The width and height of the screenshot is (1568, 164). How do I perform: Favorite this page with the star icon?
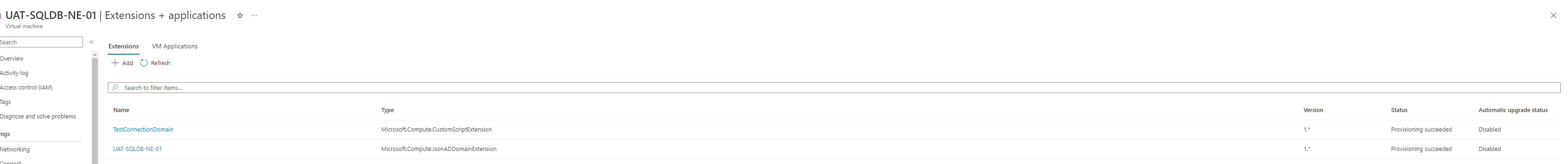[240, 16]
